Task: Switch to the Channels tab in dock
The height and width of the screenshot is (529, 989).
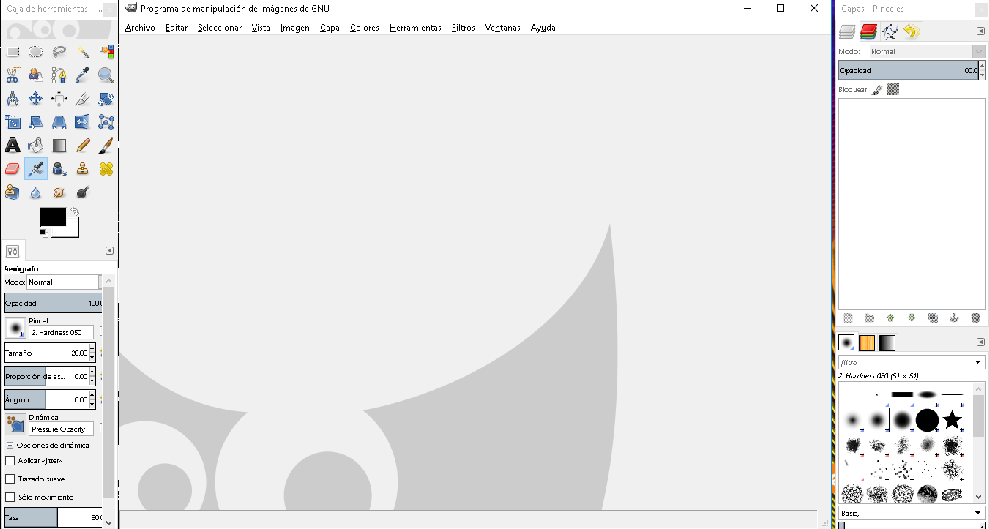Action: click(x=869, y=31)
